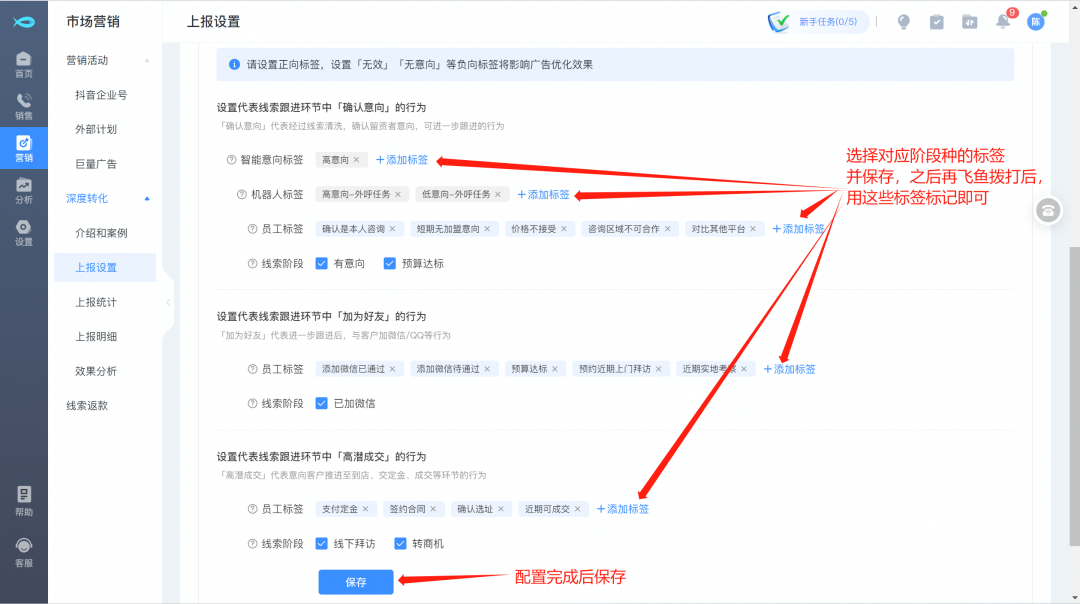Open the 分析 analytics icon
This screenshot has width=1080, height=604.
click(23, 190)
